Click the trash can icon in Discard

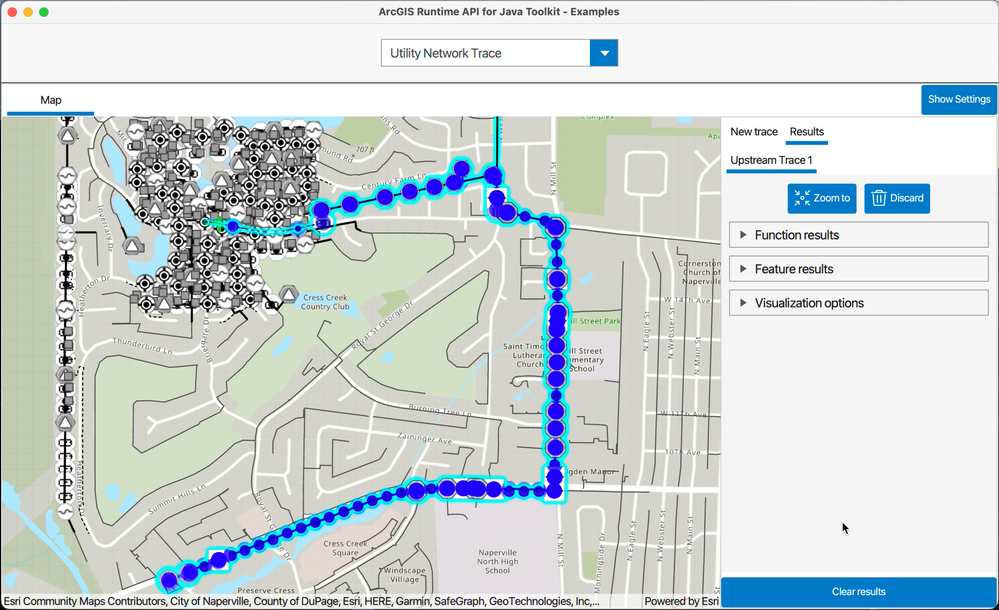click(x=879, y=198)
